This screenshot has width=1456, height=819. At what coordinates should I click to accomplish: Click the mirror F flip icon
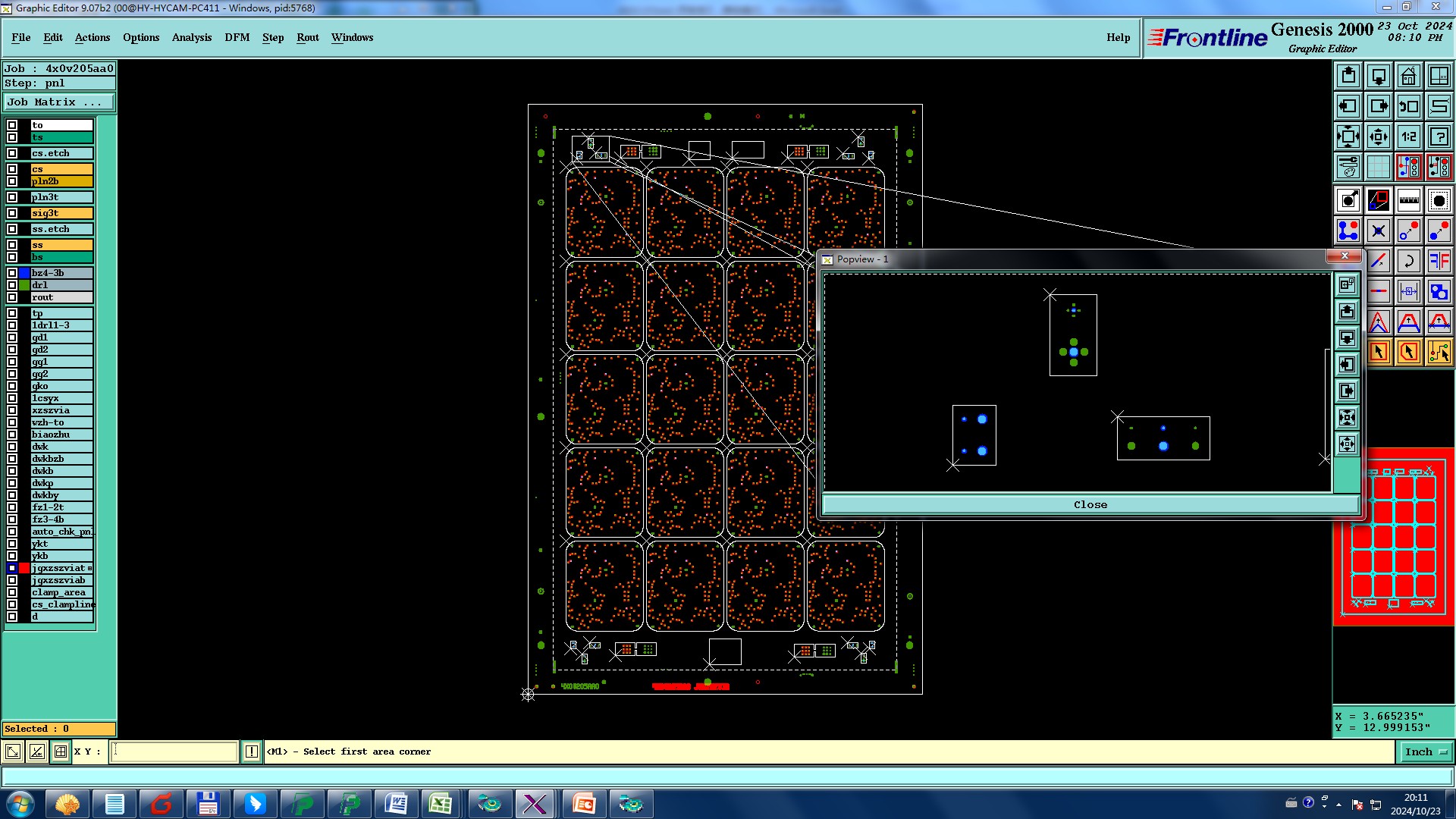click(1439, 261)
